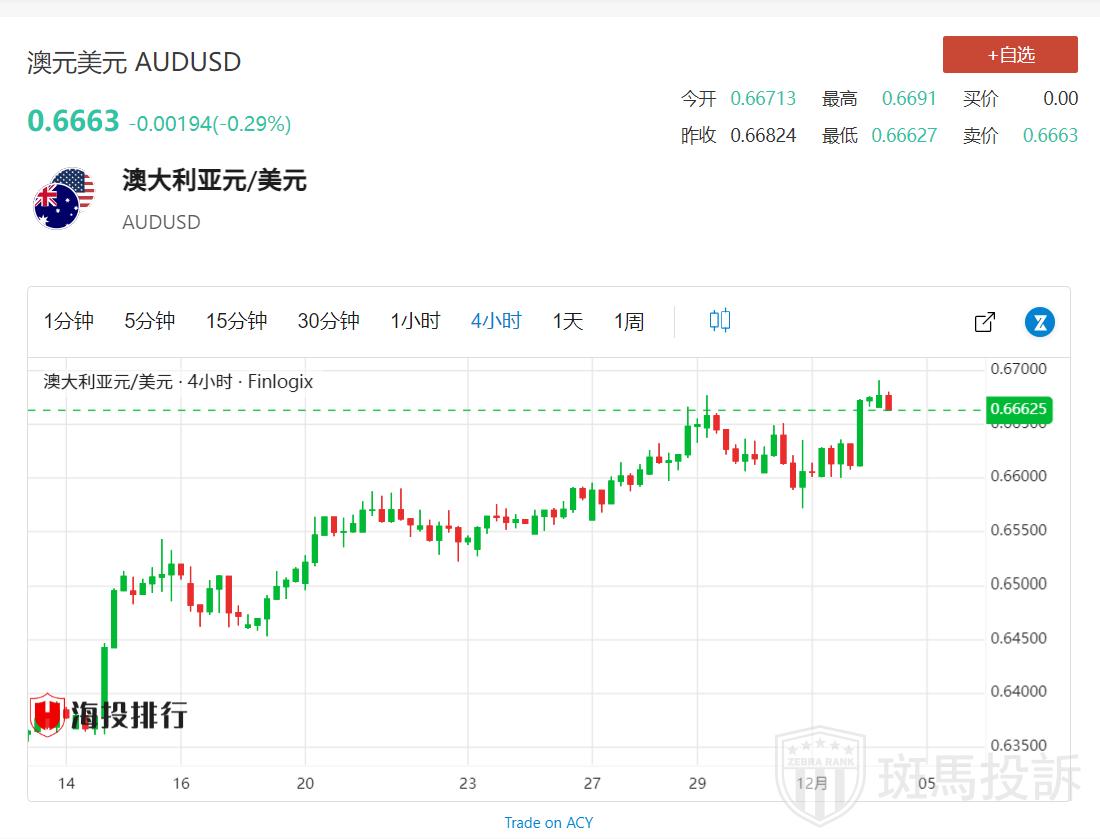Click the Australia/US flag pair icon
This screenshot has height=839, width=1100.
pos(63,198)
